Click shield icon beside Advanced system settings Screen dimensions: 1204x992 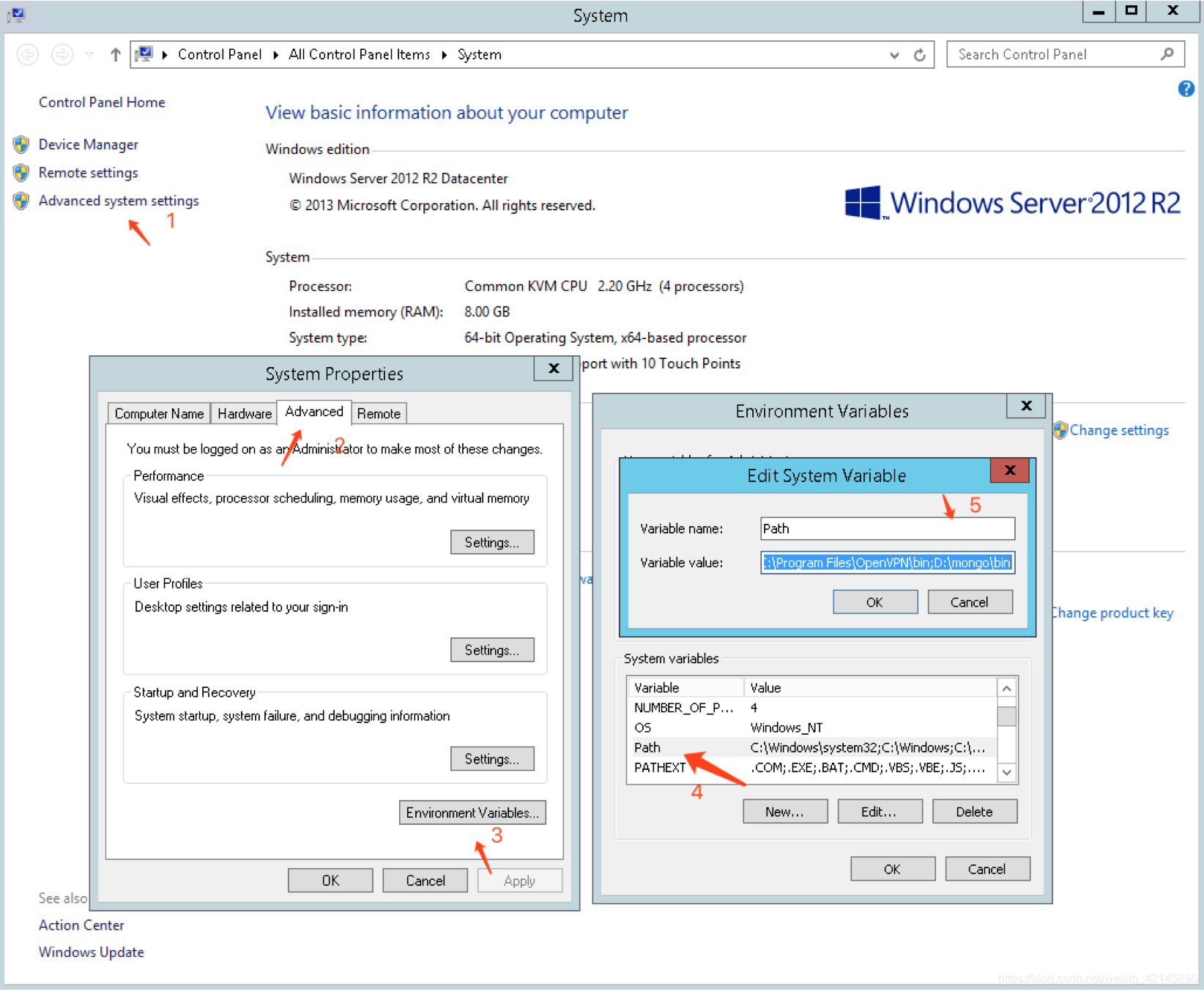[21, 201]
